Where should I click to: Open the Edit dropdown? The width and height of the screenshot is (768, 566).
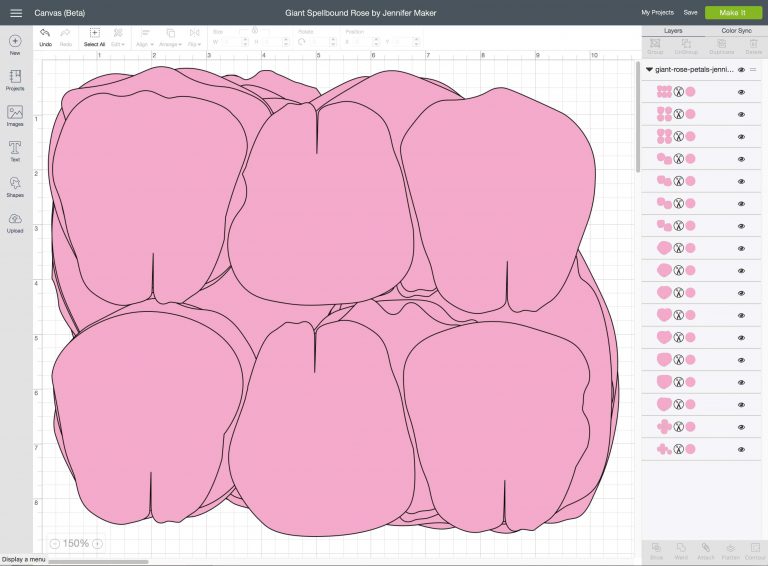pyautogui.click(x=118, y=36)
